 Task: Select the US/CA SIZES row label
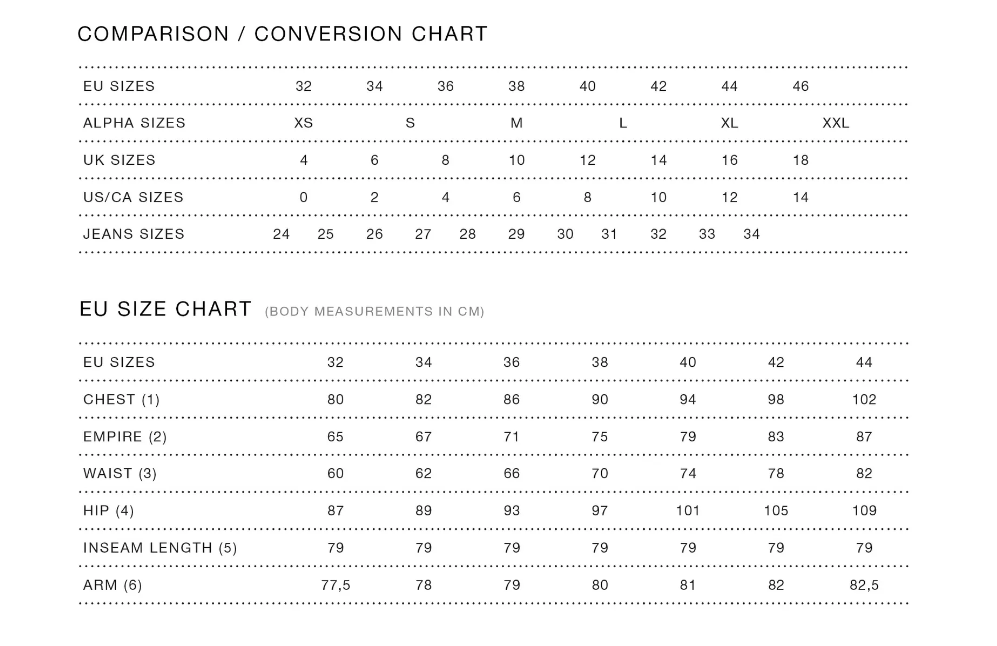pyautogui.click(x=133, y=197)
